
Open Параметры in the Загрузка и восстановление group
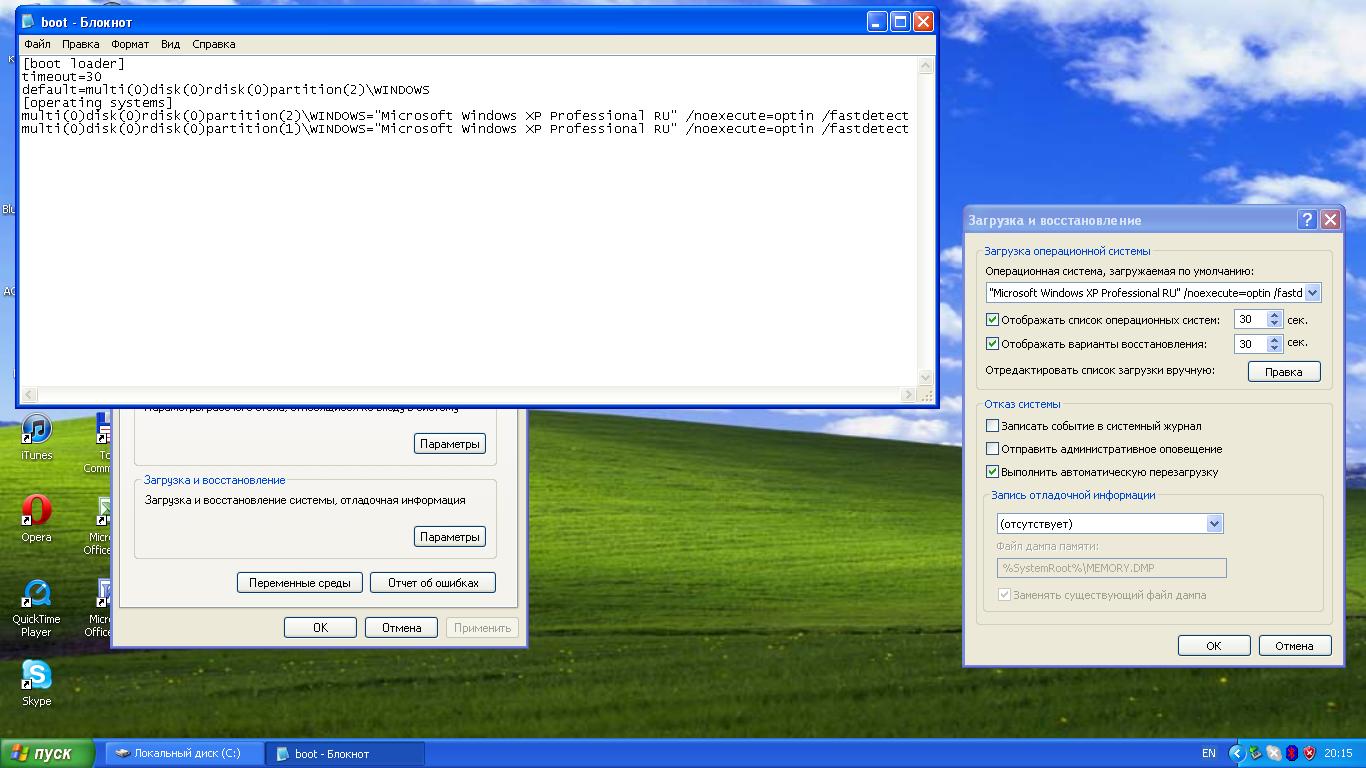(450, 536)
